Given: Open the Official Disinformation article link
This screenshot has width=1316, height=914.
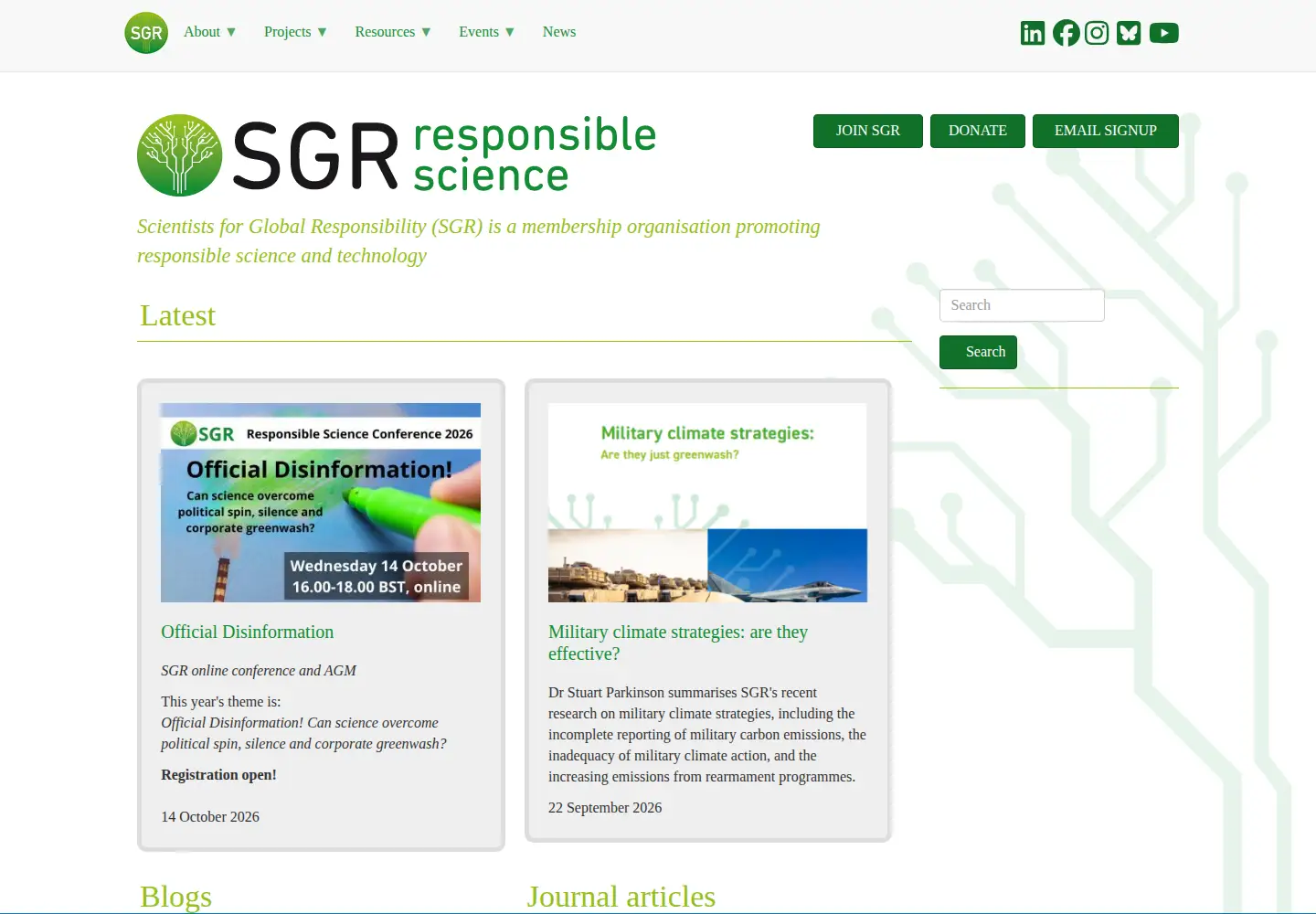Looking at the screenshot, I should (x=247, y=632).
